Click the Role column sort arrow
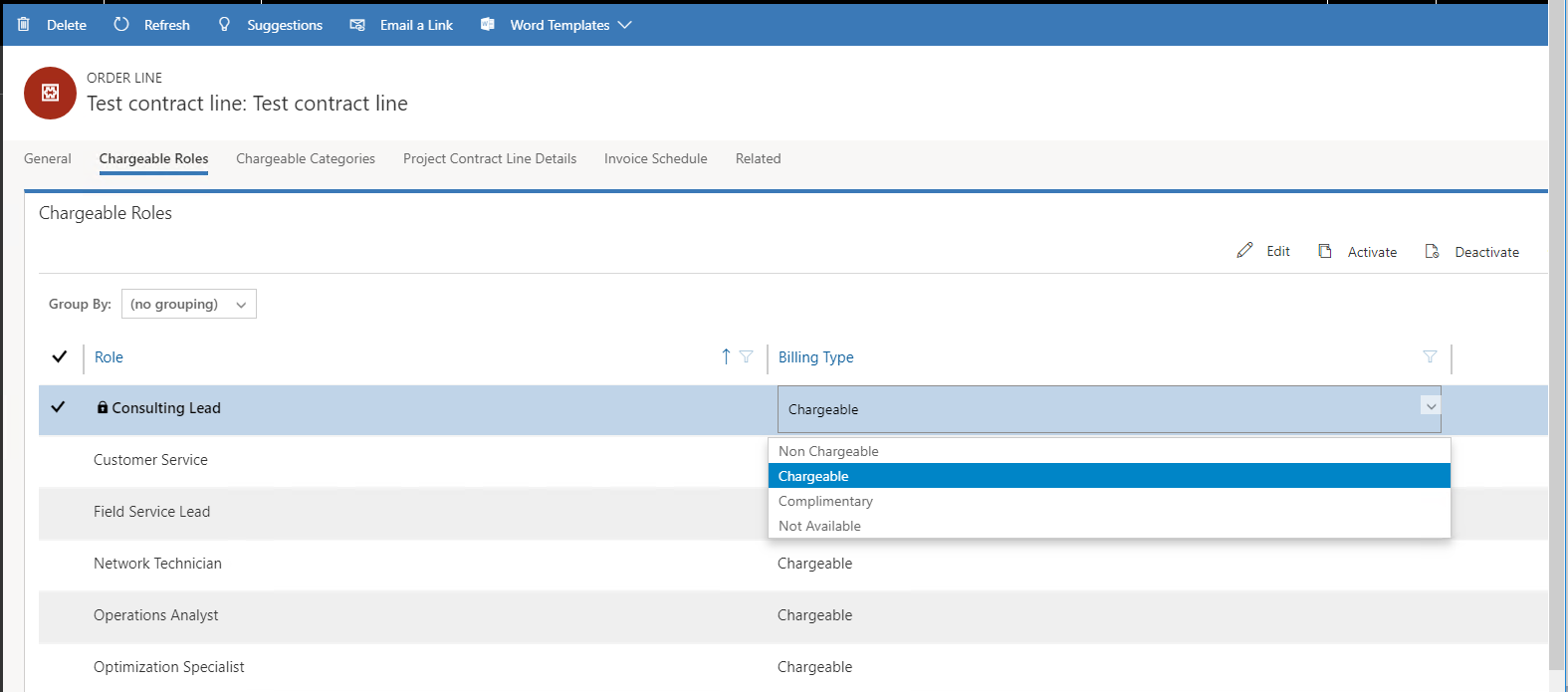Viewport: 1568px width, 692px height. pyautogui.click(x=726, y=356)
